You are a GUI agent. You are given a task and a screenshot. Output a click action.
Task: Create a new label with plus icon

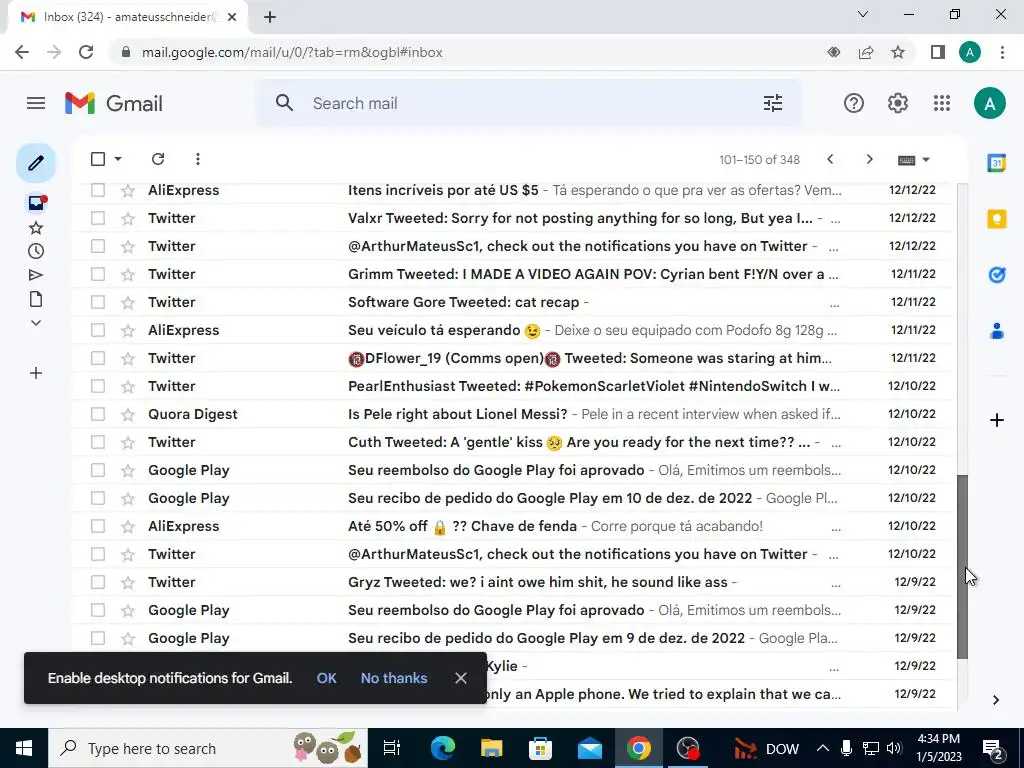36,374
